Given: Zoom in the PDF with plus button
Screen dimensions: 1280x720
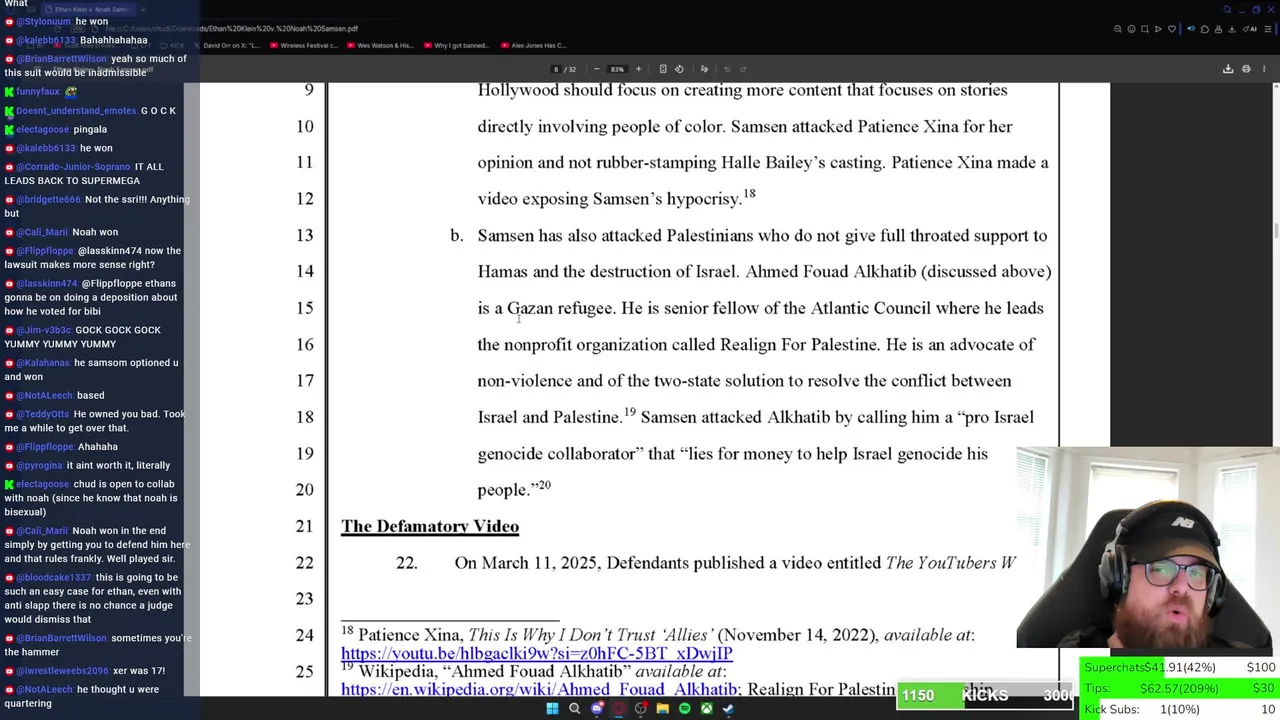Looking at the screenshot, I should [x=638, y=69].
